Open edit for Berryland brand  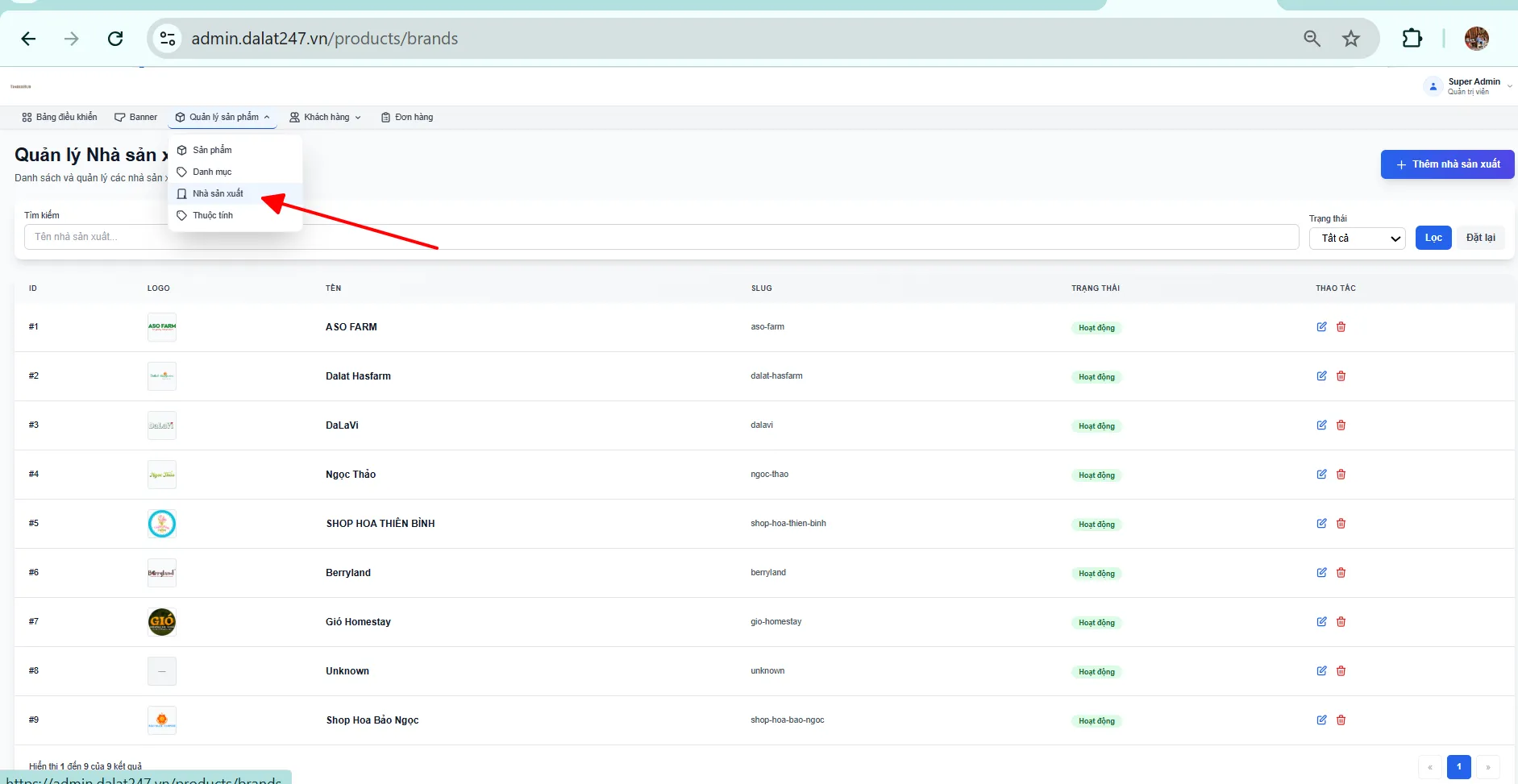tap(1321, 572)
